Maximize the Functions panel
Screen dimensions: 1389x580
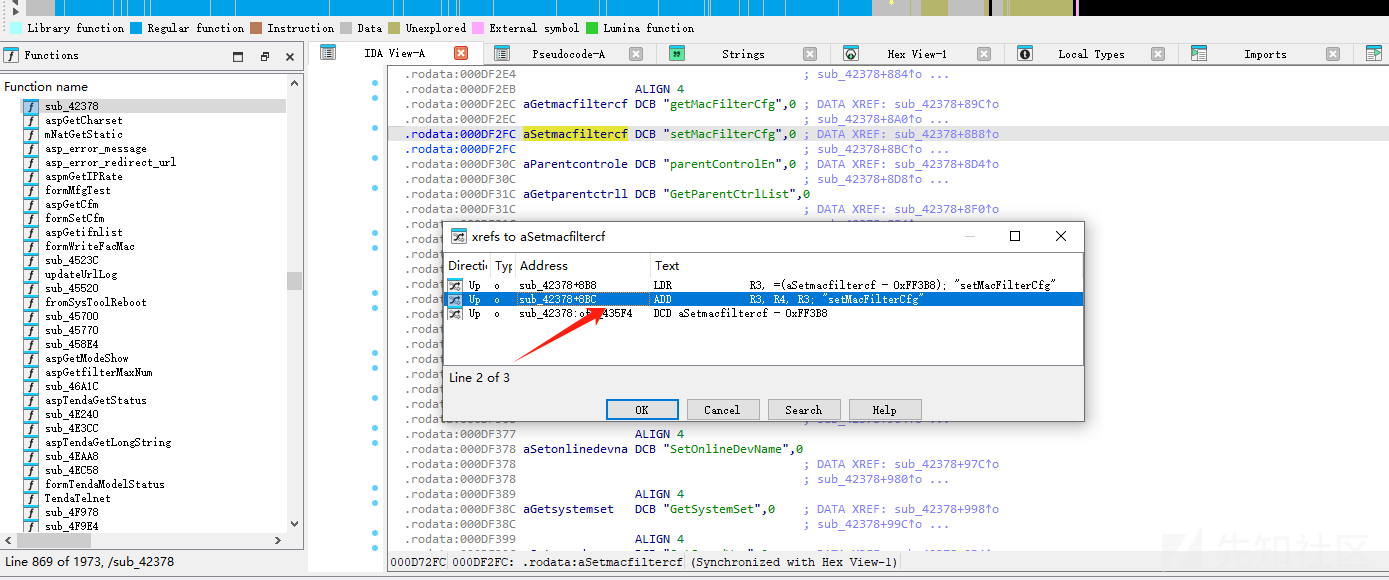click(x=238, y=57)
